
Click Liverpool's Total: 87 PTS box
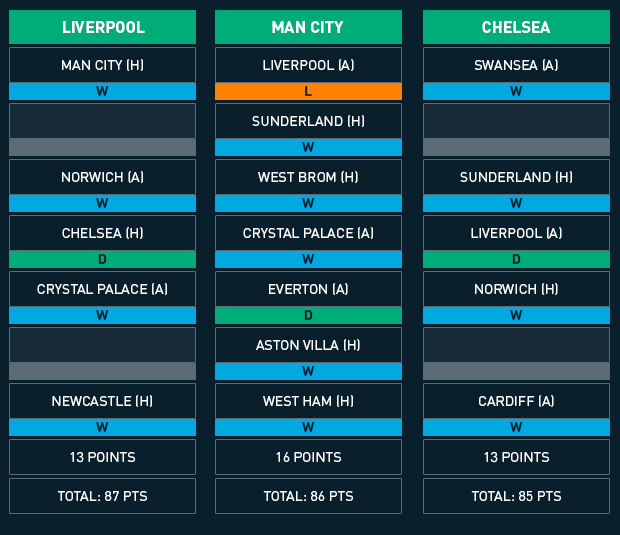point(102,496)
